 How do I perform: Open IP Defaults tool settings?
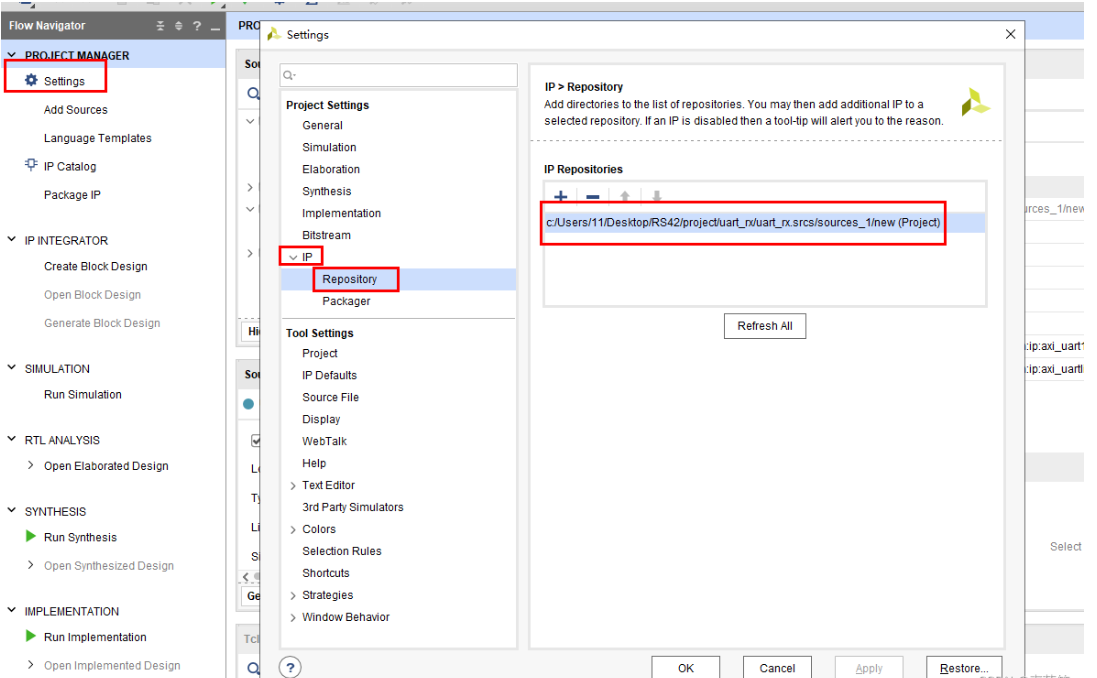tap(330, 375)
